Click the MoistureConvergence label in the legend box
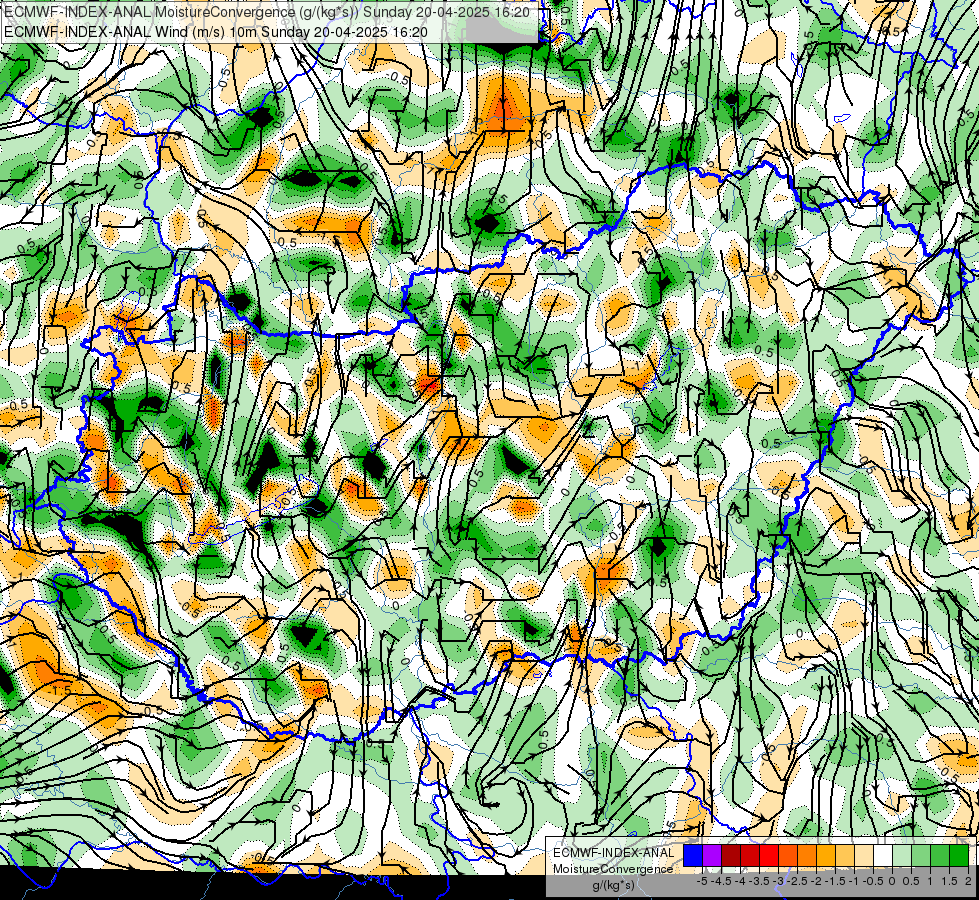The width and height of the screenshot is (979, 900). (x=613, y=869)
